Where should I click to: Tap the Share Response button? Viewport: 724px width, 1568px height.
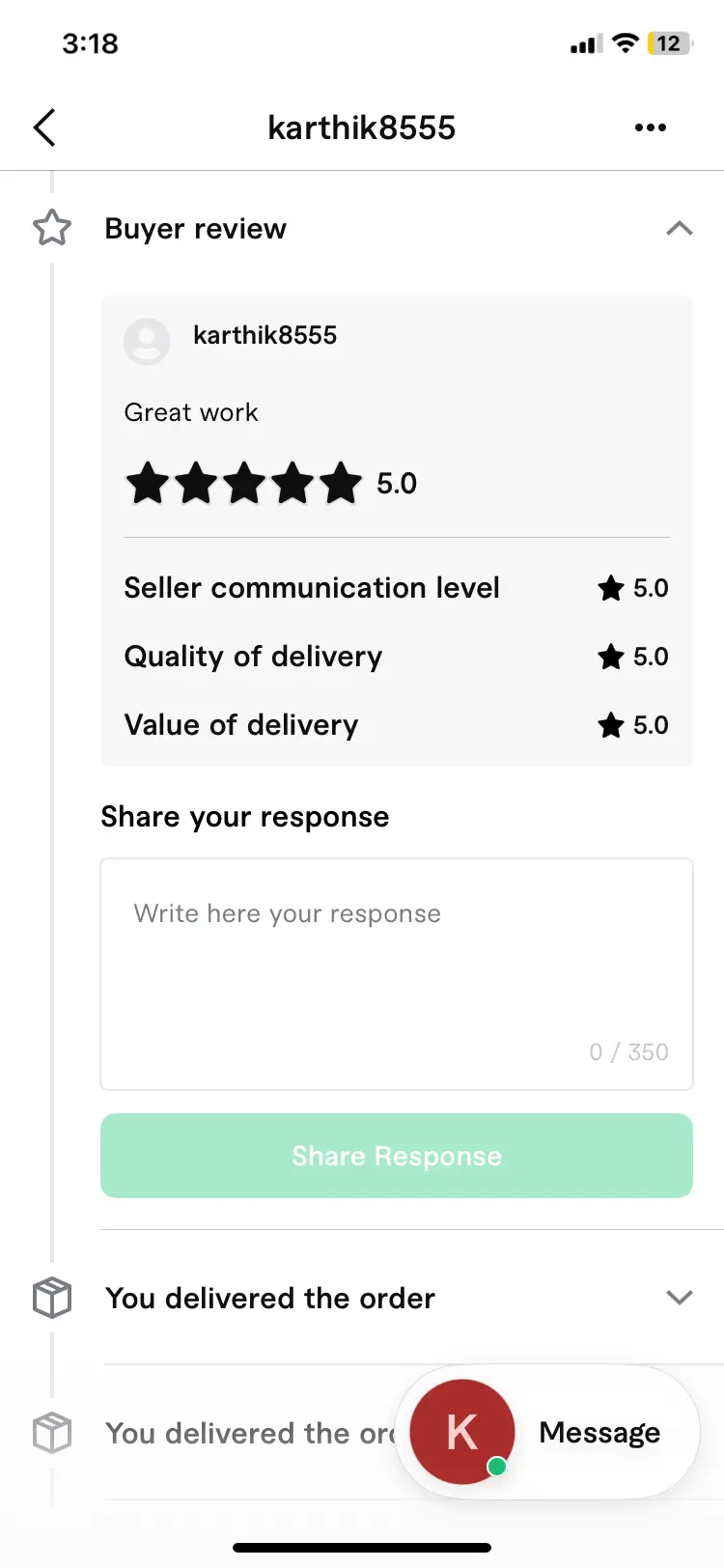(397, 1156)
